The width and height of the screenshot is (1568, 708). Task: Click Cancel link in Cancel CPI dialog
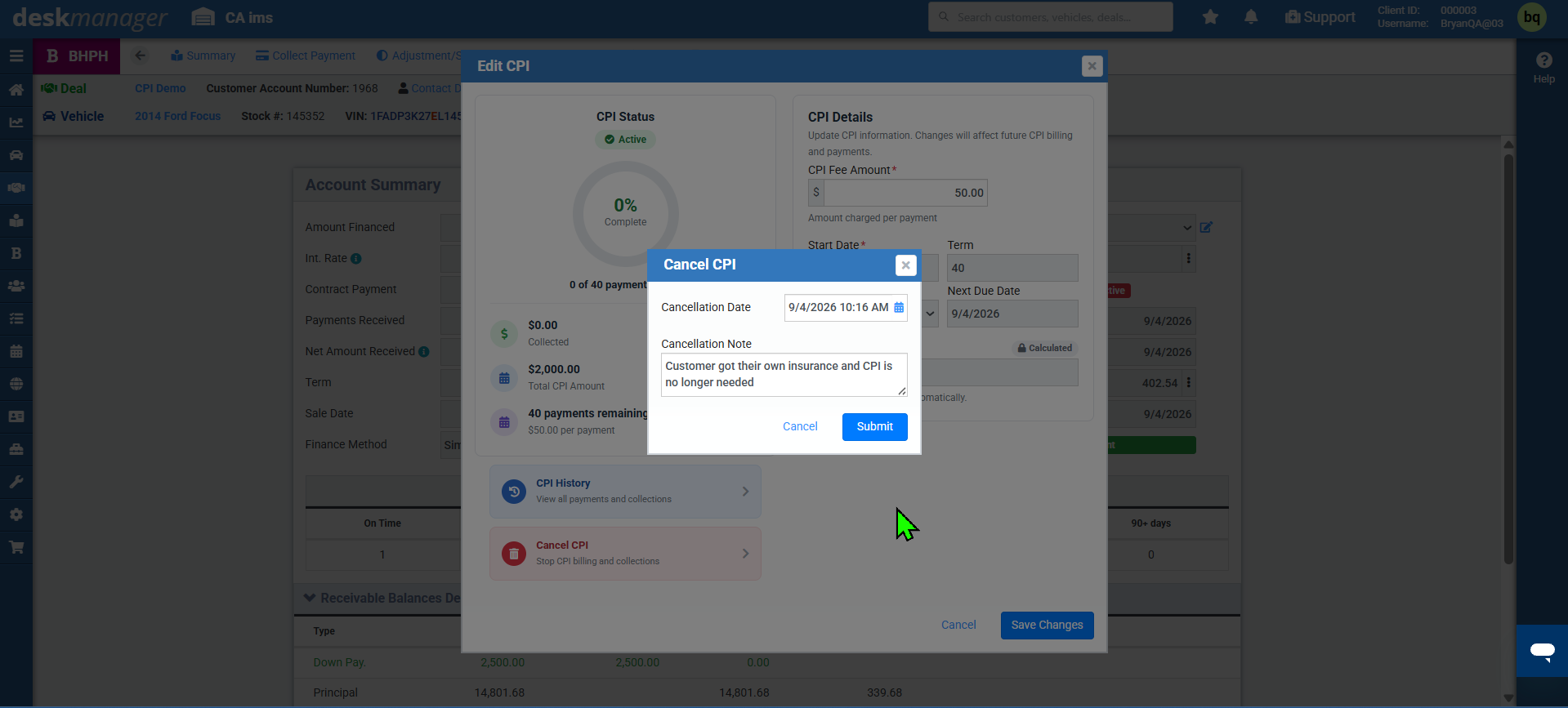click(800, 427)
